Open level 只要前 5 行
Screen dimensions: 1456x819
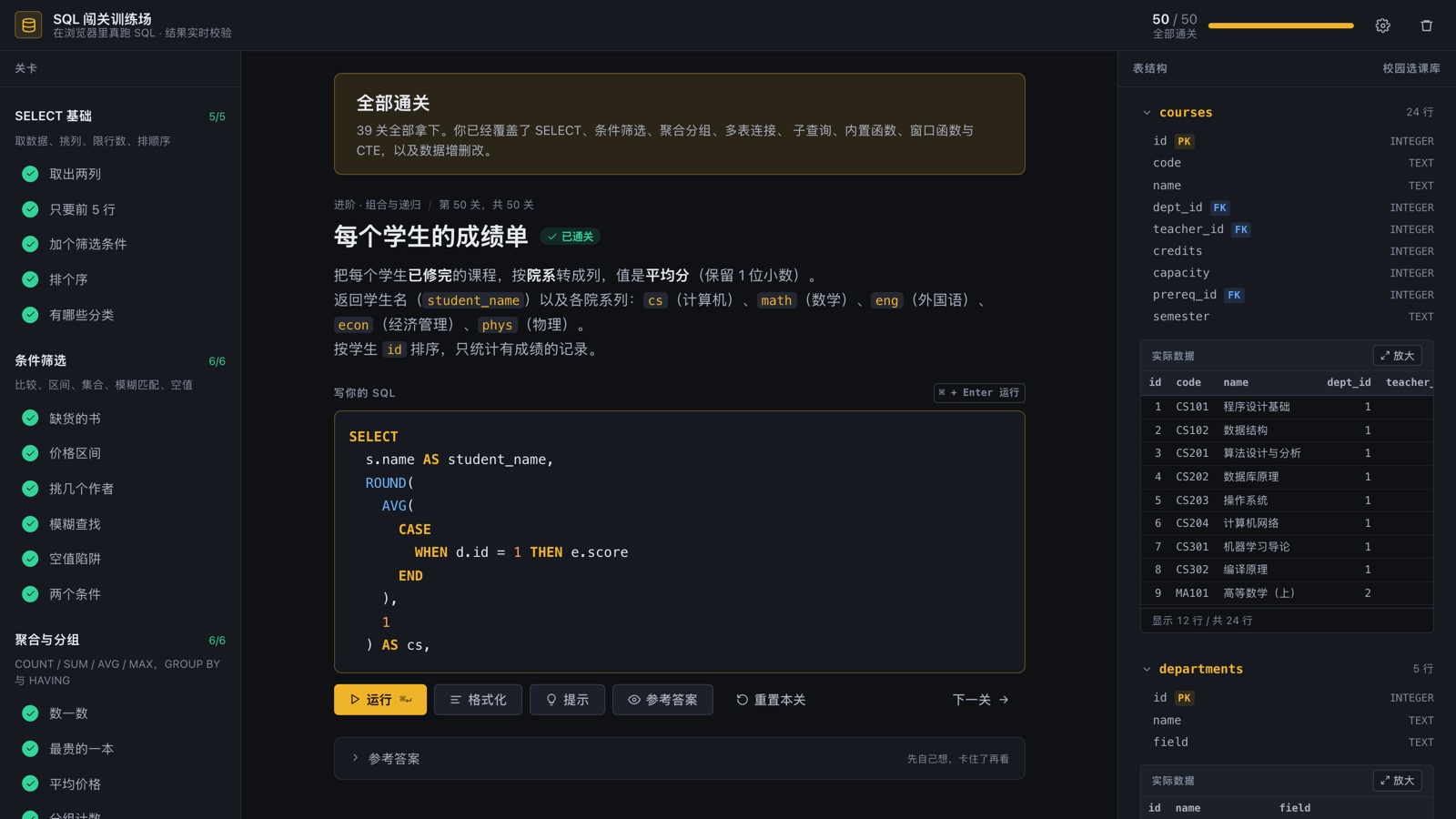coord(120,209)
